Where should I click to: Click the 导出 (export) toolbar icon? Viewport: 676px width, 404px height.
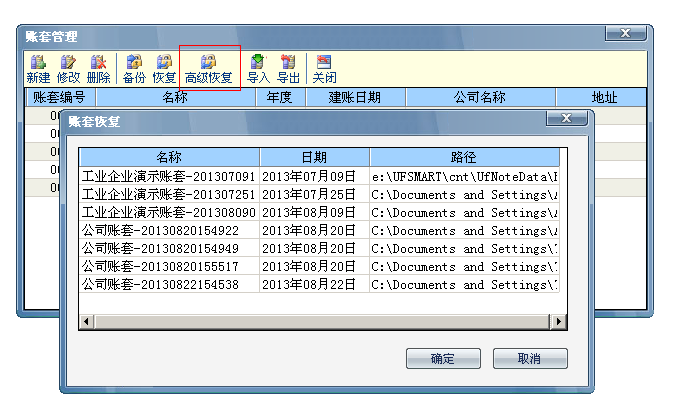288,69
